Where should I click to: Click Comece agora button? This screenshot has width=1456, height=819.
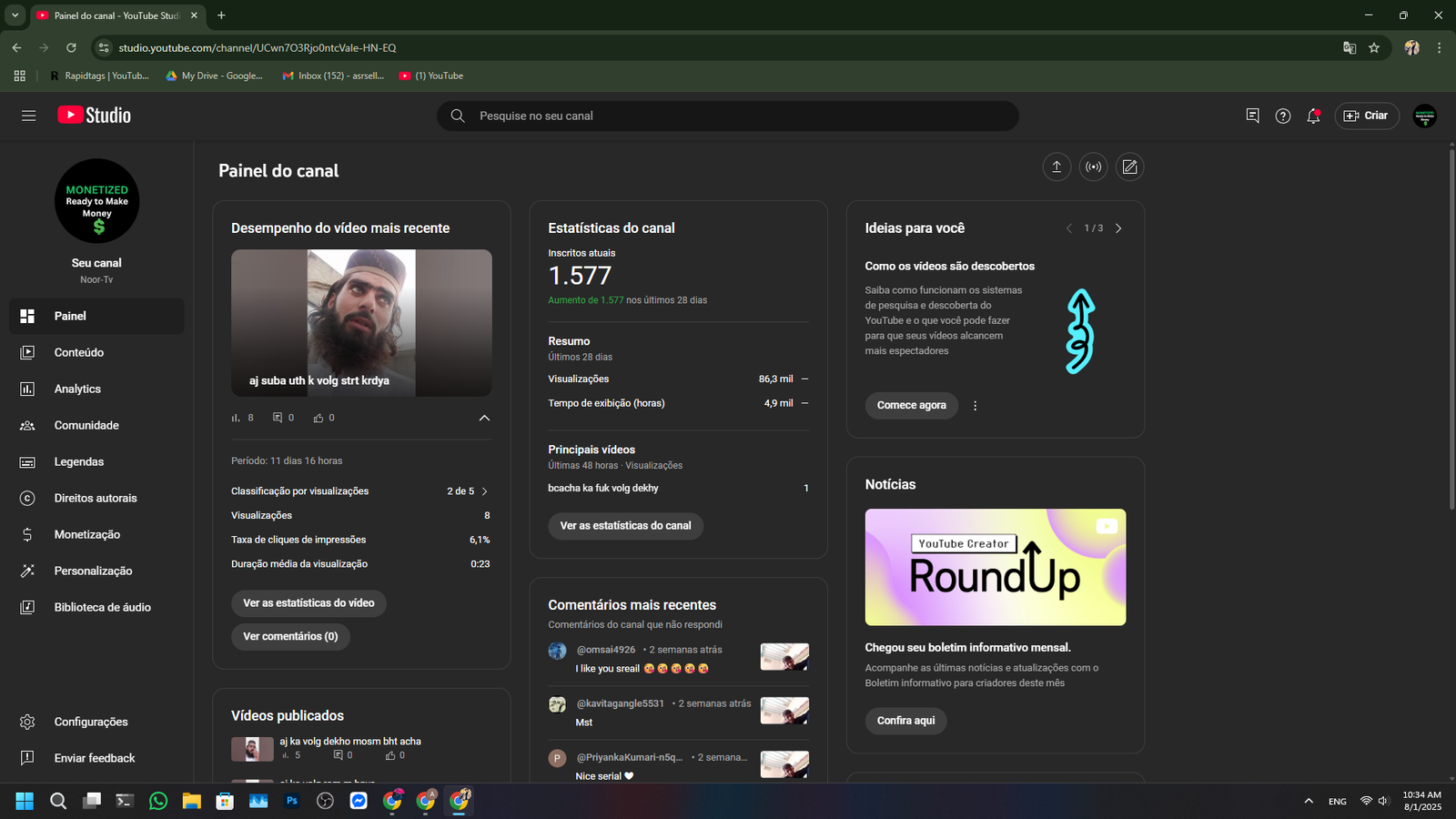pos(911,406)
